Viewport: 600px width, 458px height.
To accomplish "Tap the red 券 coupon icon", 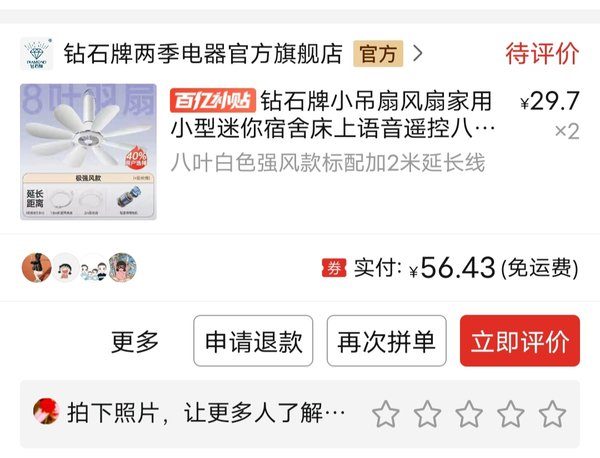I will (x=334, y=268).
